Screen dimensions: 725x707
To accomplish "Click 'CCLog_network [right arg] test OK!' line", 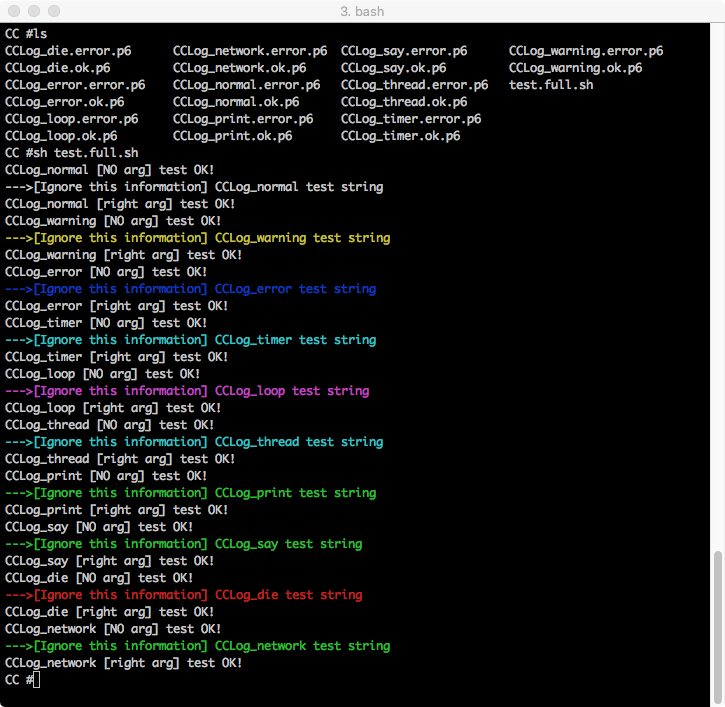I will tap(123, 663).
